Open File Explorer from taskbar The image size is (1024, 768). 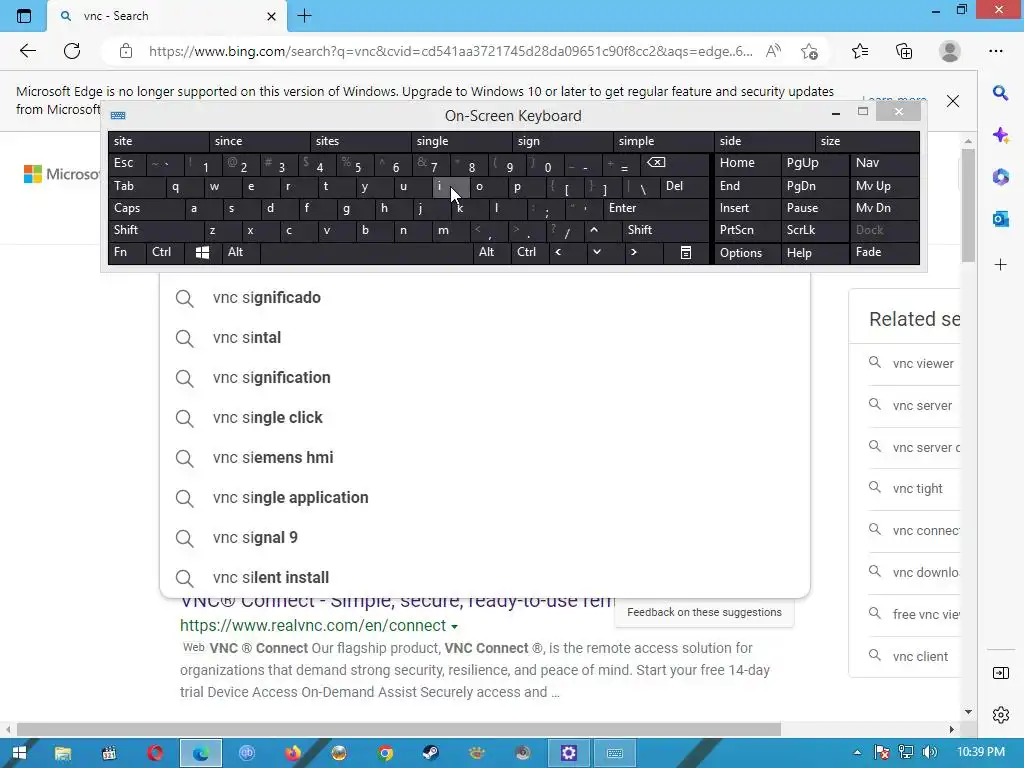pos(63,753)
